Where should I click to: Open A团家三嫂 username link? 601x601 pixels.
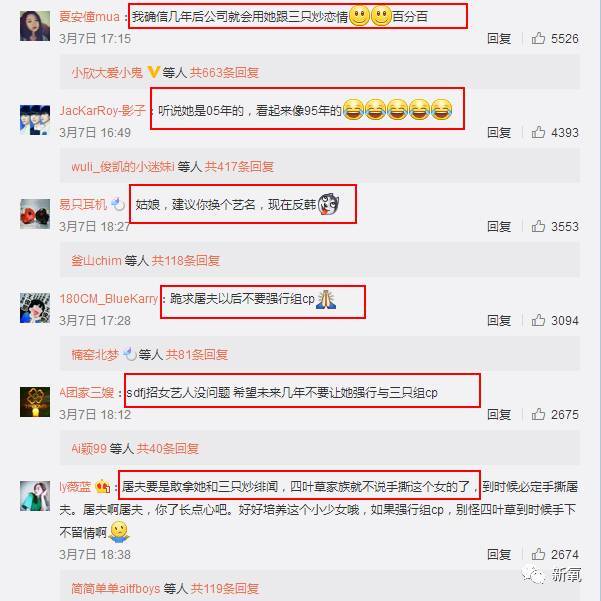87,392
